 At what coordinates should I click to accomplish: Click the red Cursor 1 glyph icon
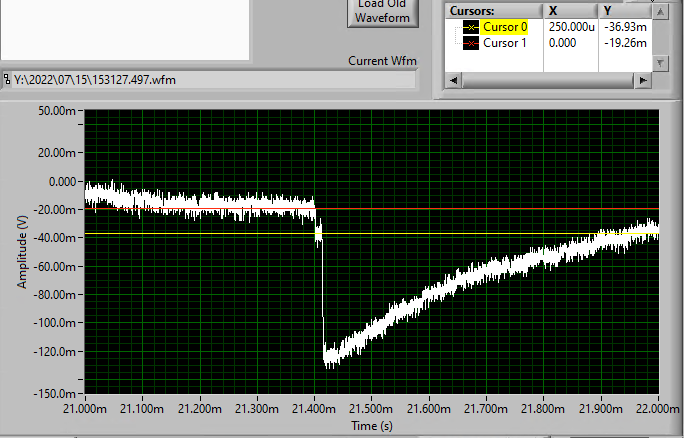pyautogui.click(x=470, y=43)
